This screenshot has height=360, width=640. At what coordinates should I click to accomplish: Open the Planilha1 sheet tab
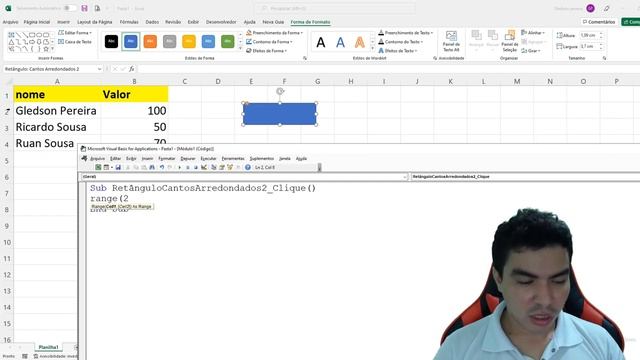[x=49, y=347]
